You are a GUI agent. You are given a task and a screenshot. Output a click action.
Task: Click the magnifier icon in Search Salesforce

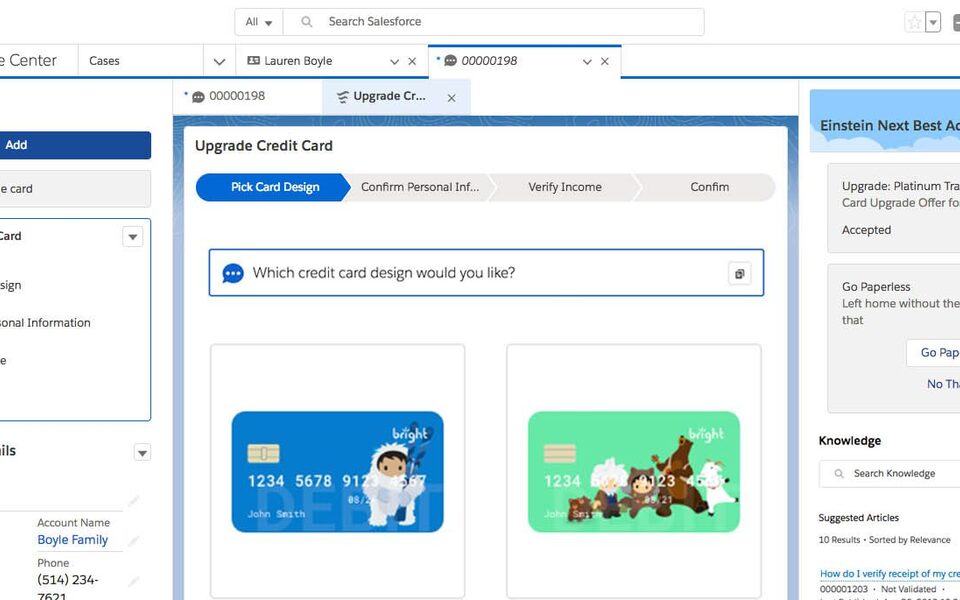[307, 22]
